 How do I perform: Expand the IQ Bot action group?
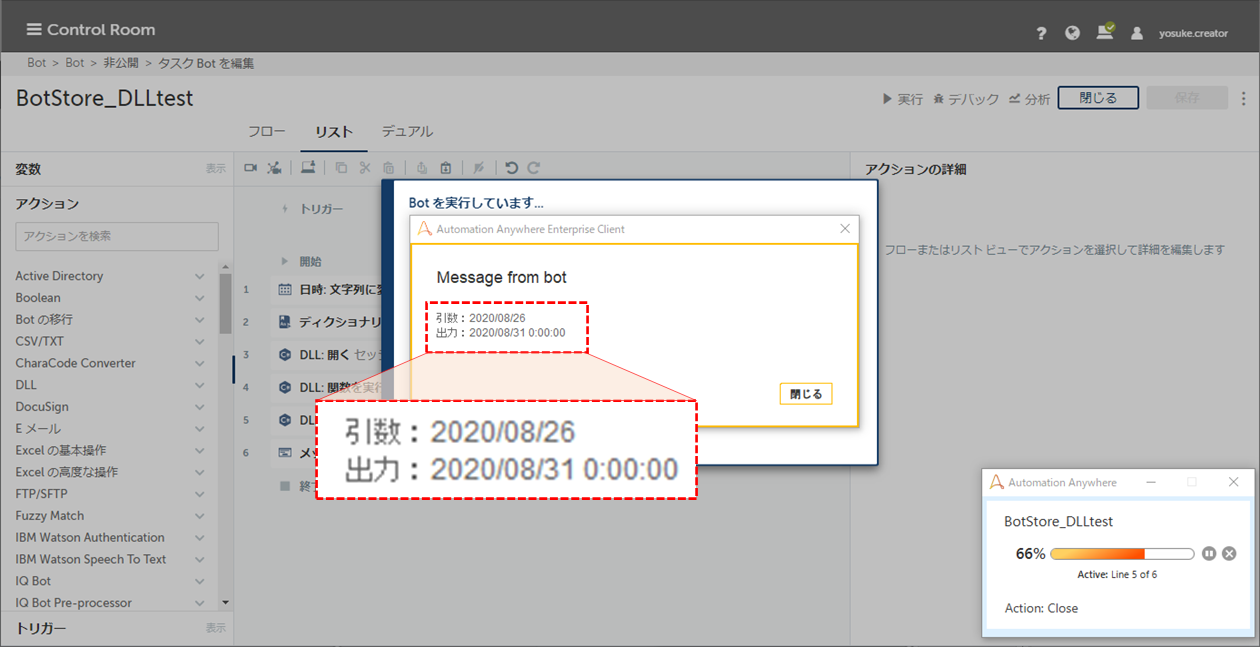[200, 581]
